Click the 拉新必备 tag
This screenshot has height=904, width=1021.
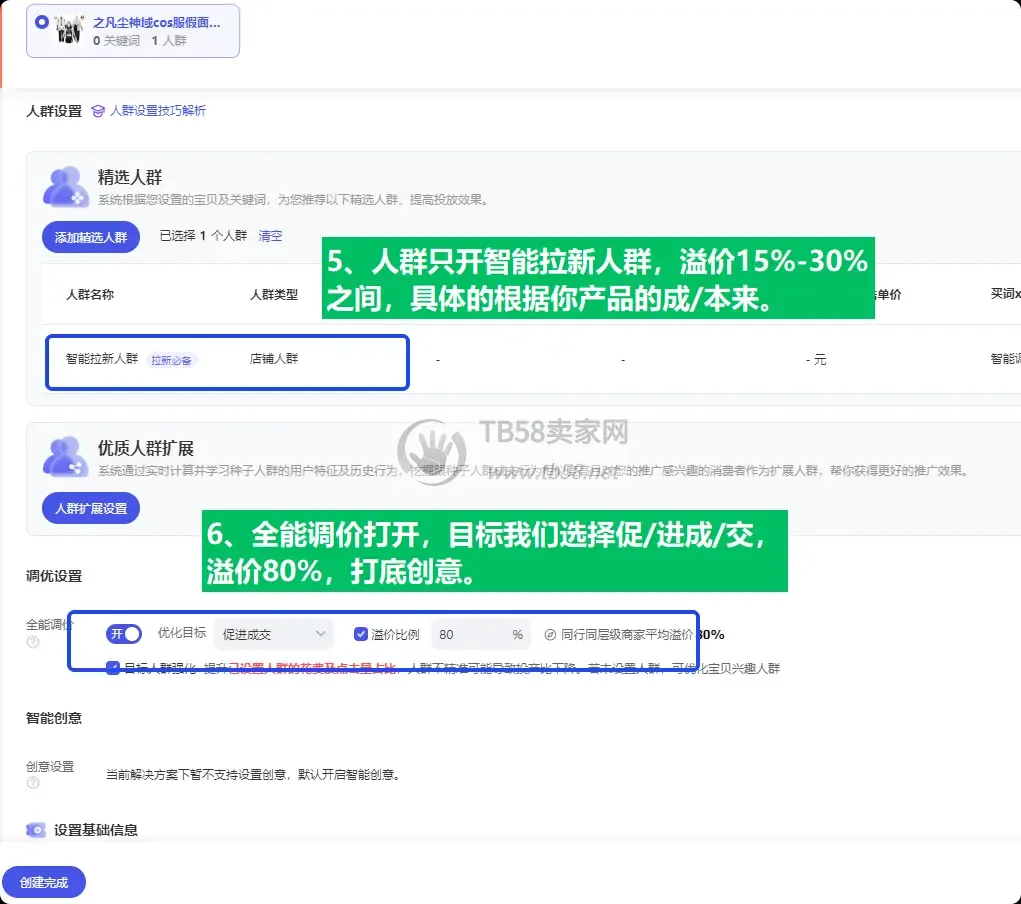171,360
